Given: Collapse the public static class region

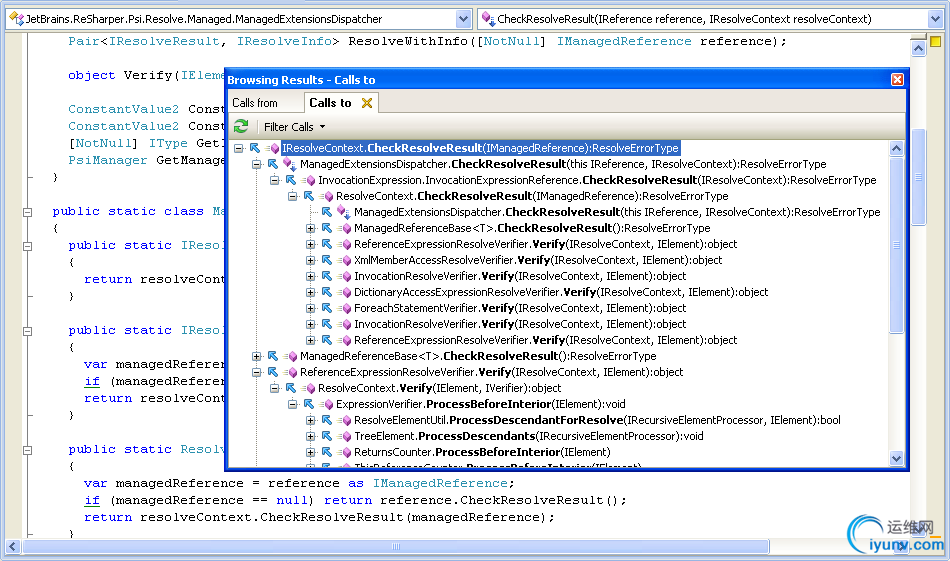Looking at the screenshot, I should (x=27, y=212).
